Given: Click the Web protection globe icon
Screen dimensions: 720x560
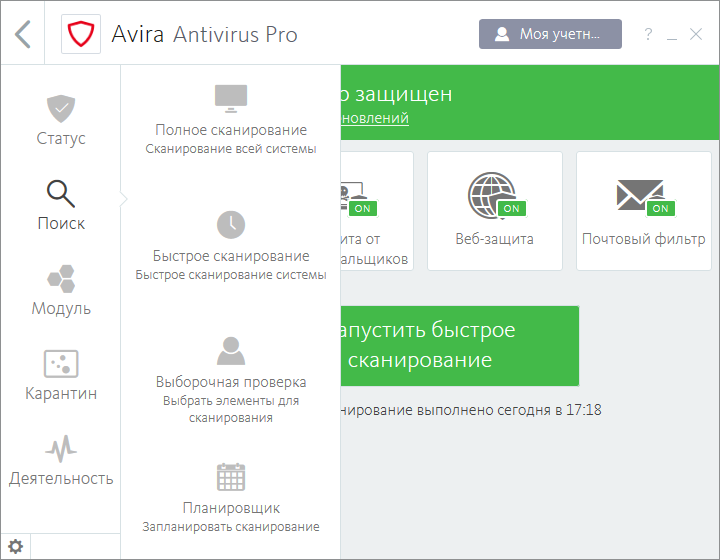Looking at the screenshot, I should [x=492, y=196].
